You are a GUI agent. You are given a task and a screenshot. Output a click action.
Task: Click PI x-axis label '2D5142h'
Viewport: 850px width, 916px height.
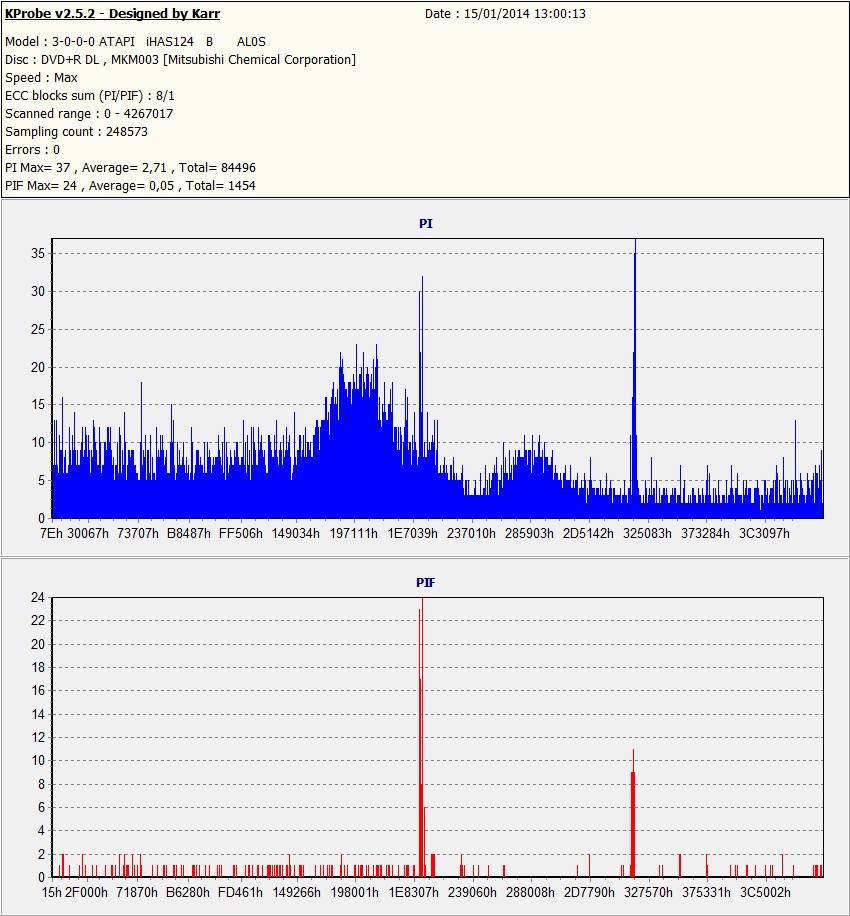pos(588,533)
